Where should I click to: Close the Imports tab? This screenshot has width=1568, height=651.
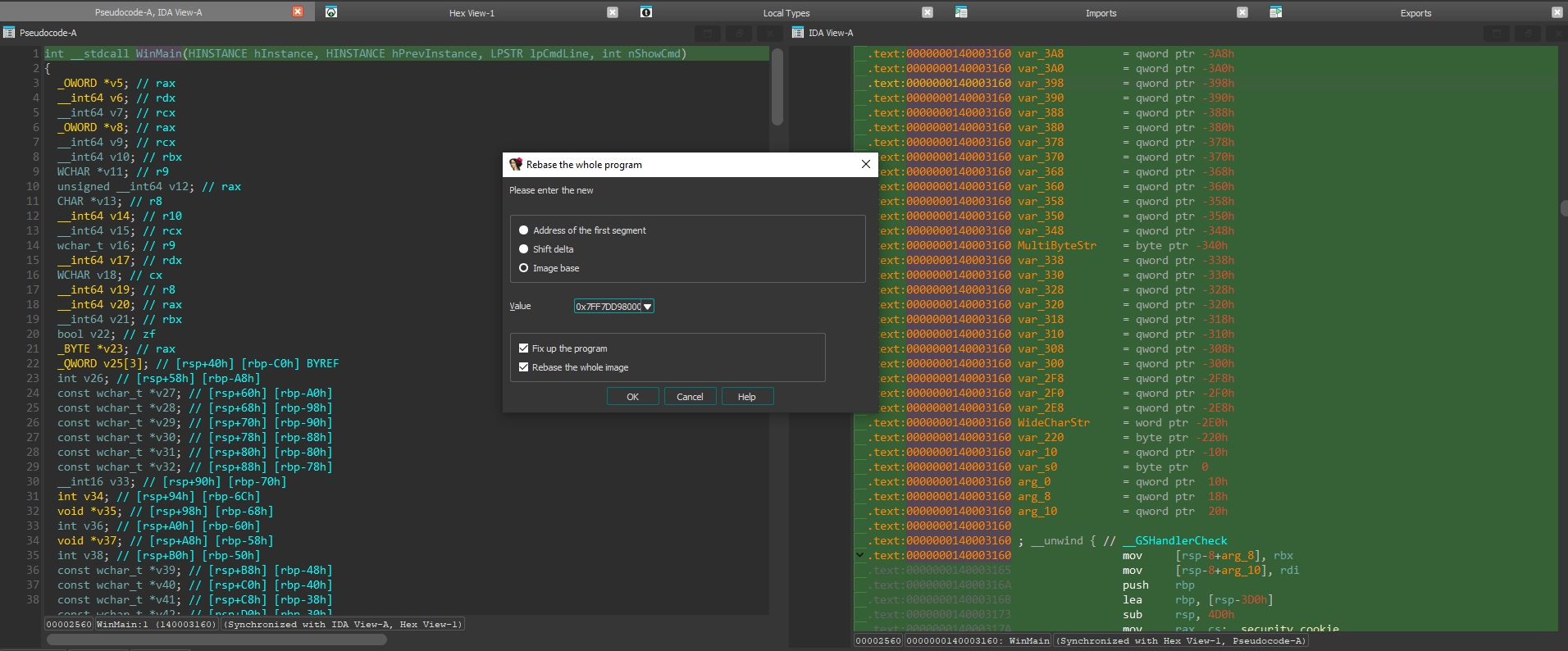pos(1242,12)
